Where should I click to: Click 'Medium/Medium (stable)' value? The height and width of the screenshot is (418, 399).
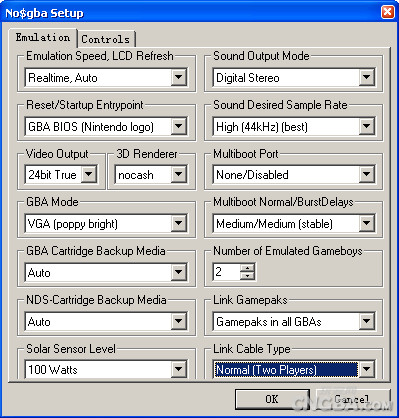(275, 223)
